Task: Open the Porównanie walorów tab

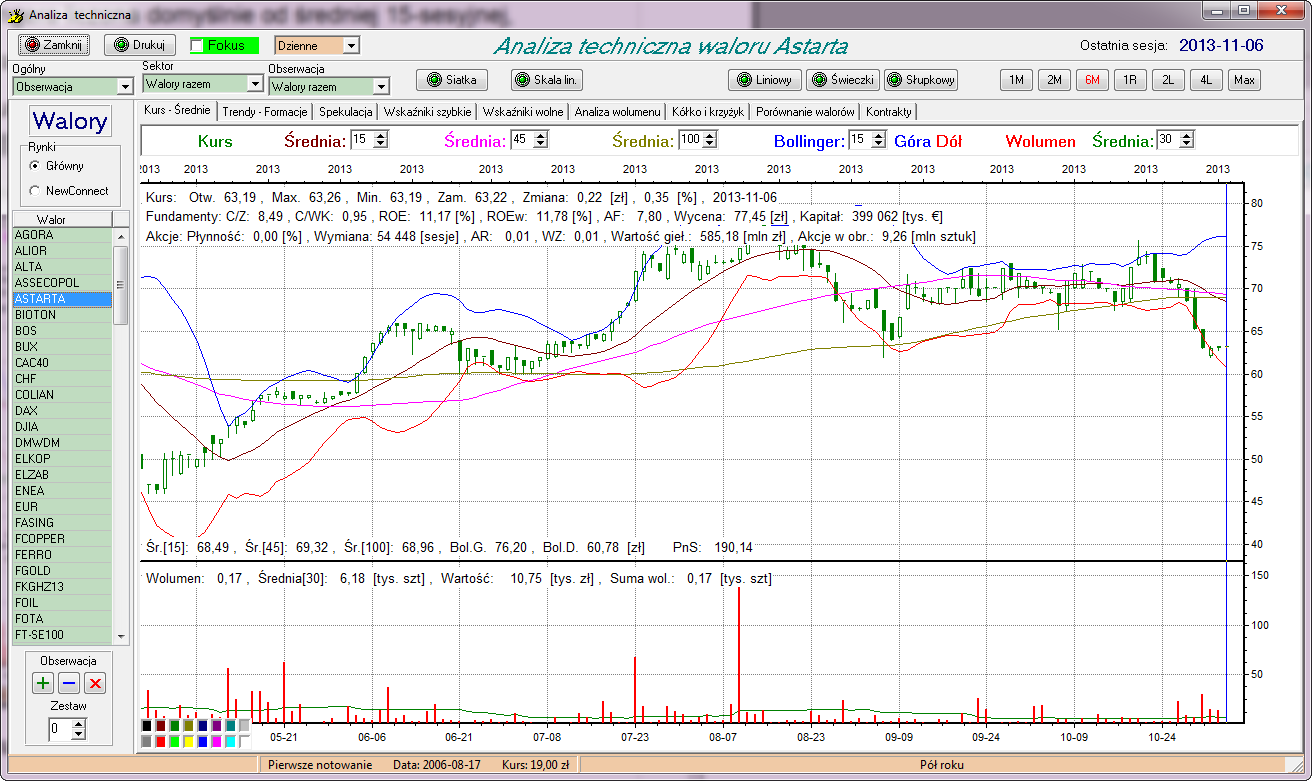Action: coord(806,112)
